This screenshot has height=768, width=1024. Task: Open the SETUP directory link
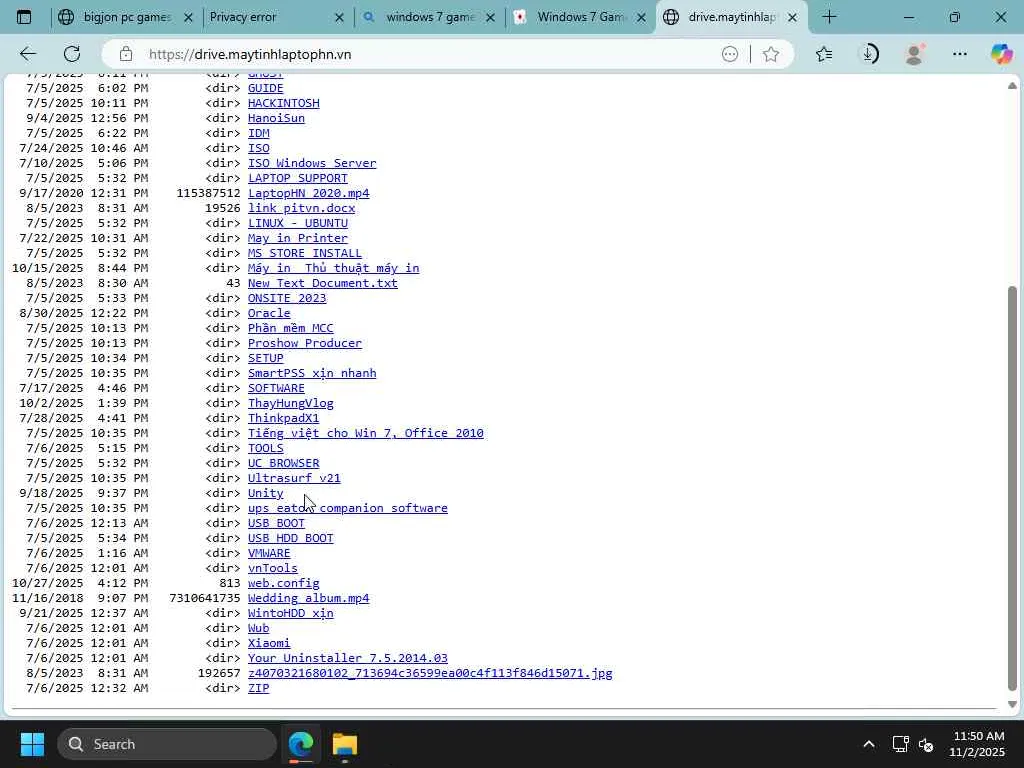pos(265,359)
